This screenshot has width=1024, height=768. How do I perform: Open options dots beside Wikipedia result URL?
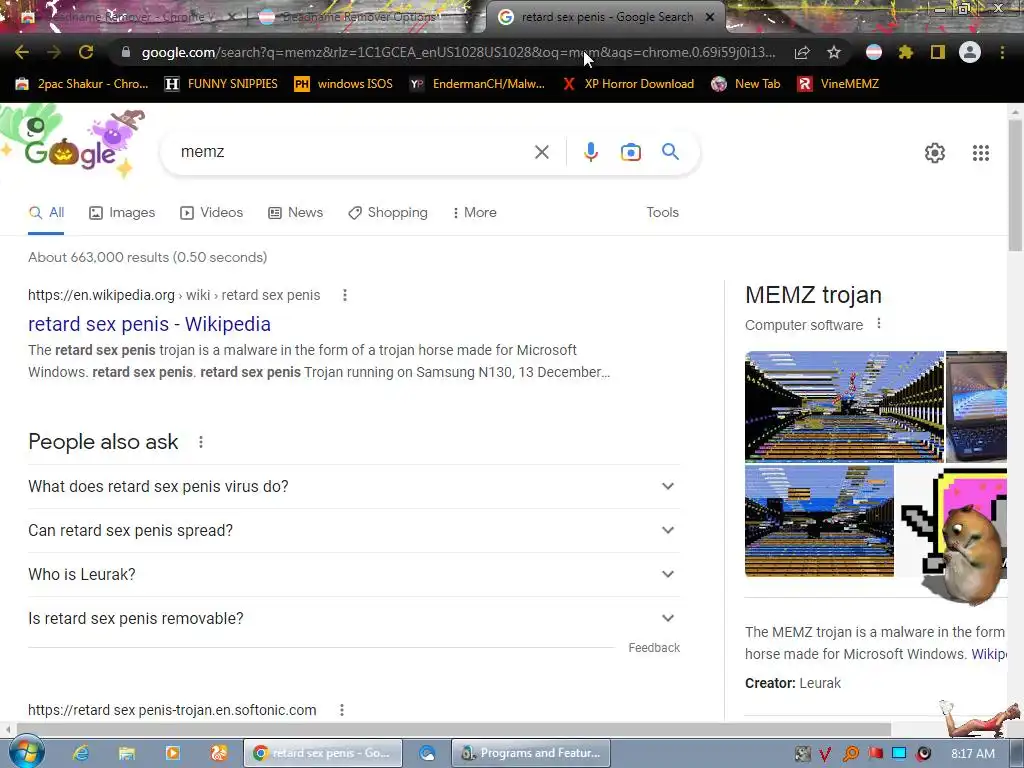[345, 295]
